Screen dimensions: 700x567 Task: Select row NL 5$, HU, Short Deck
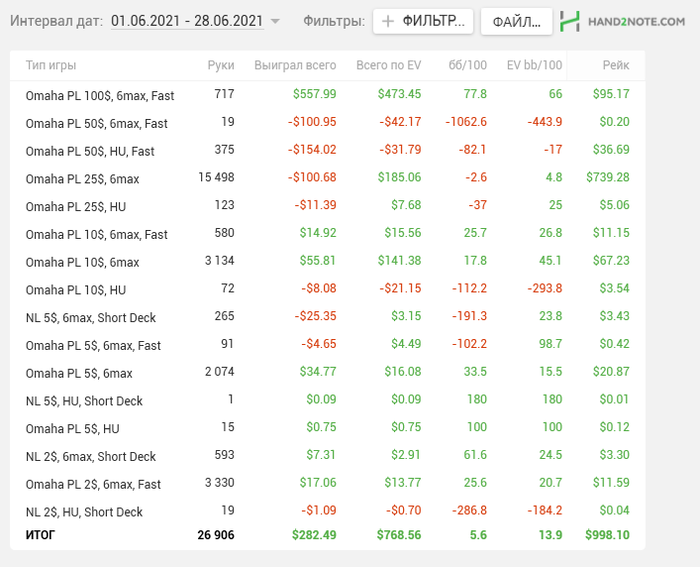[327, 400]
